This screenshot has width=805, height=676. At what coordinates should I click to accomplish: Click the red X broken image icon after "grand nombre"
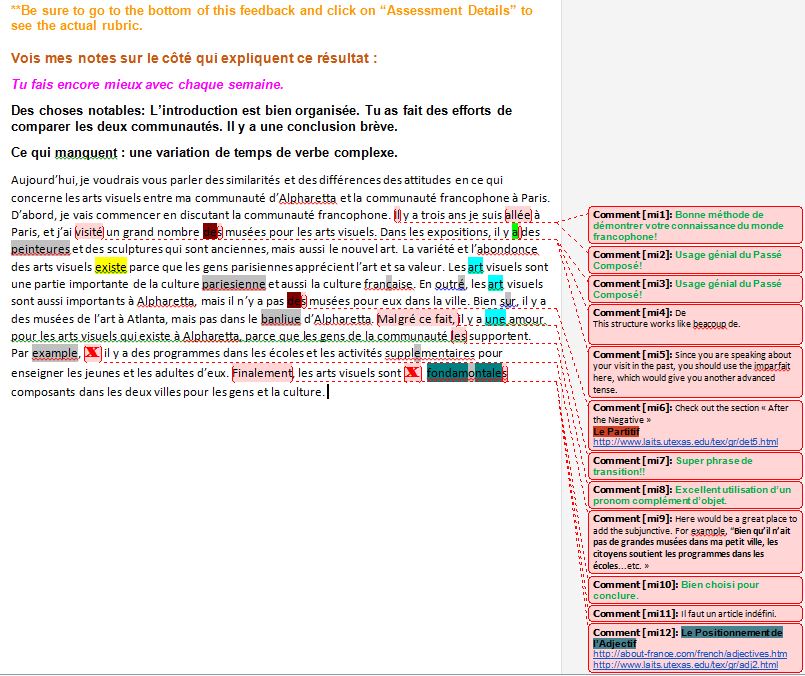(x=210, y=232)
